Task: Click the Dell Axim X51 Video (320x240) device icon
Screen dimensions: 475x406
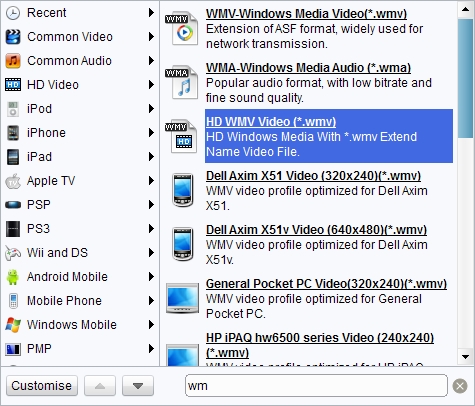Action: pyautogui.click(x=182, y=190)
